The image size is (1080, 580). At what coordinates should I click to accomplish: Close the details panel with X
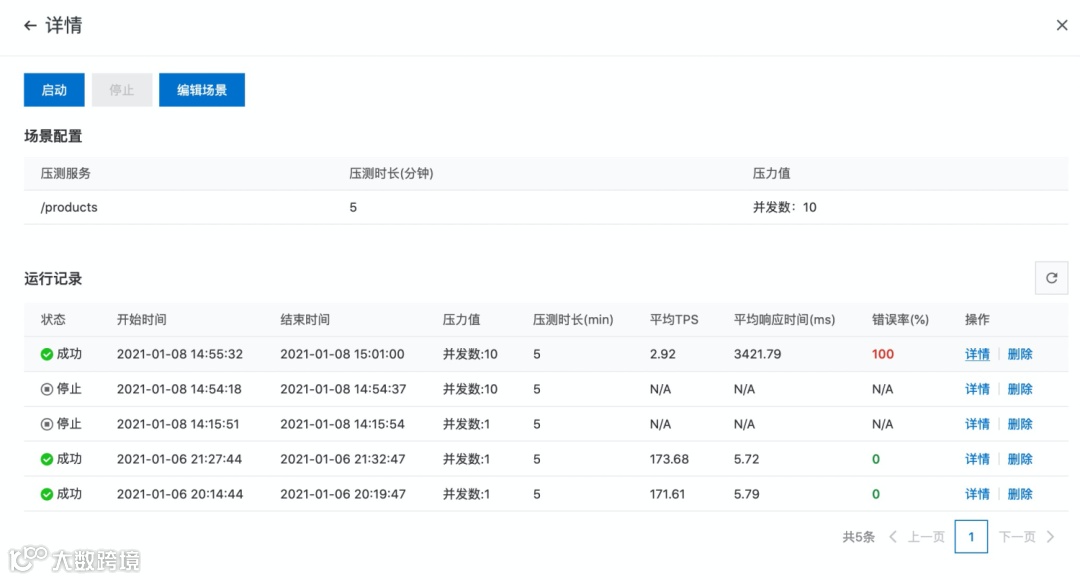(1061, 25)
